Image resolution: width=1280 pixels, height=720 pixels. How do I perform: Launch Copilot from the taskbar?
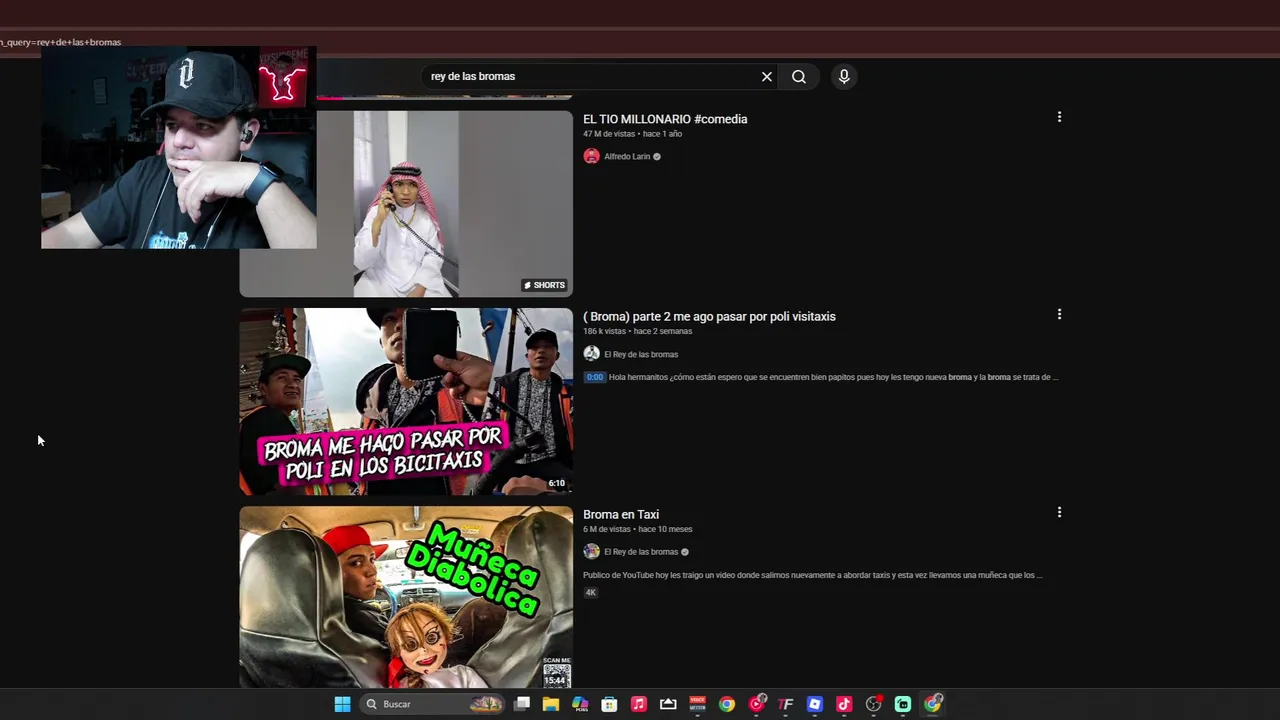pyautogui.click(x=580, y=704)
